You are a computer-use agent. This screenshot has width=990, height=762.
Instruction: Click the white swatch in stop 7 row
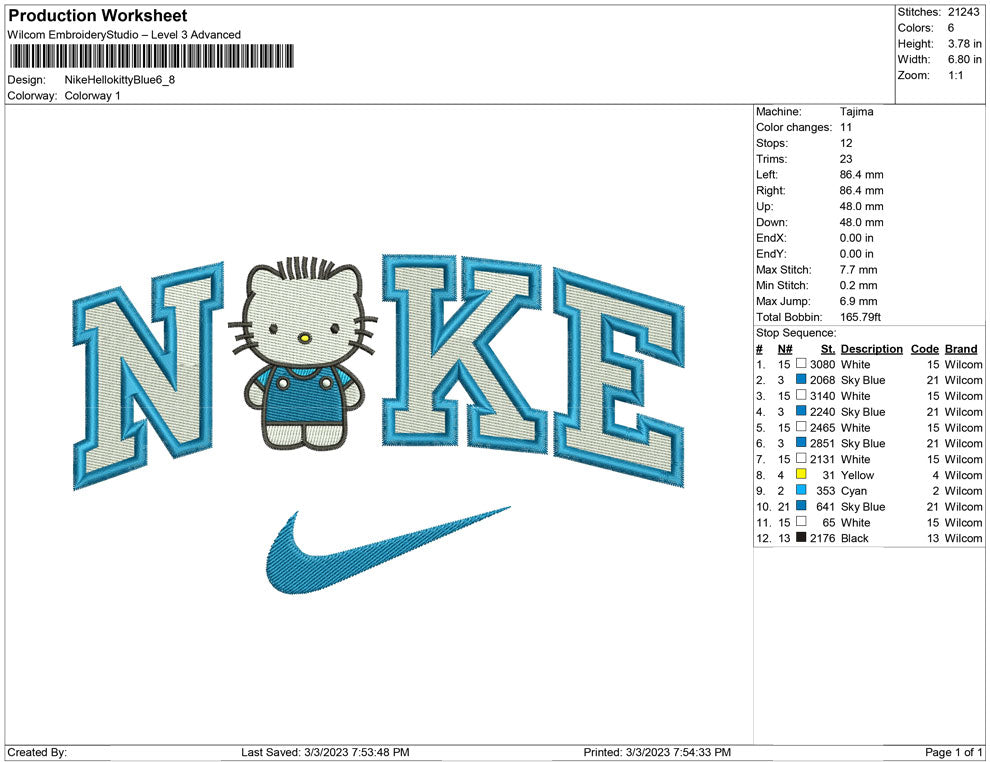click(x=801, y=458)
